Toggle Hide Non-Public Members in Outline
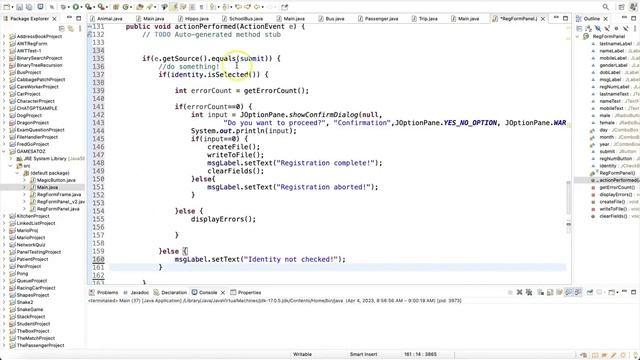Viewport: 640px width, 360px height. coord(617,28)
